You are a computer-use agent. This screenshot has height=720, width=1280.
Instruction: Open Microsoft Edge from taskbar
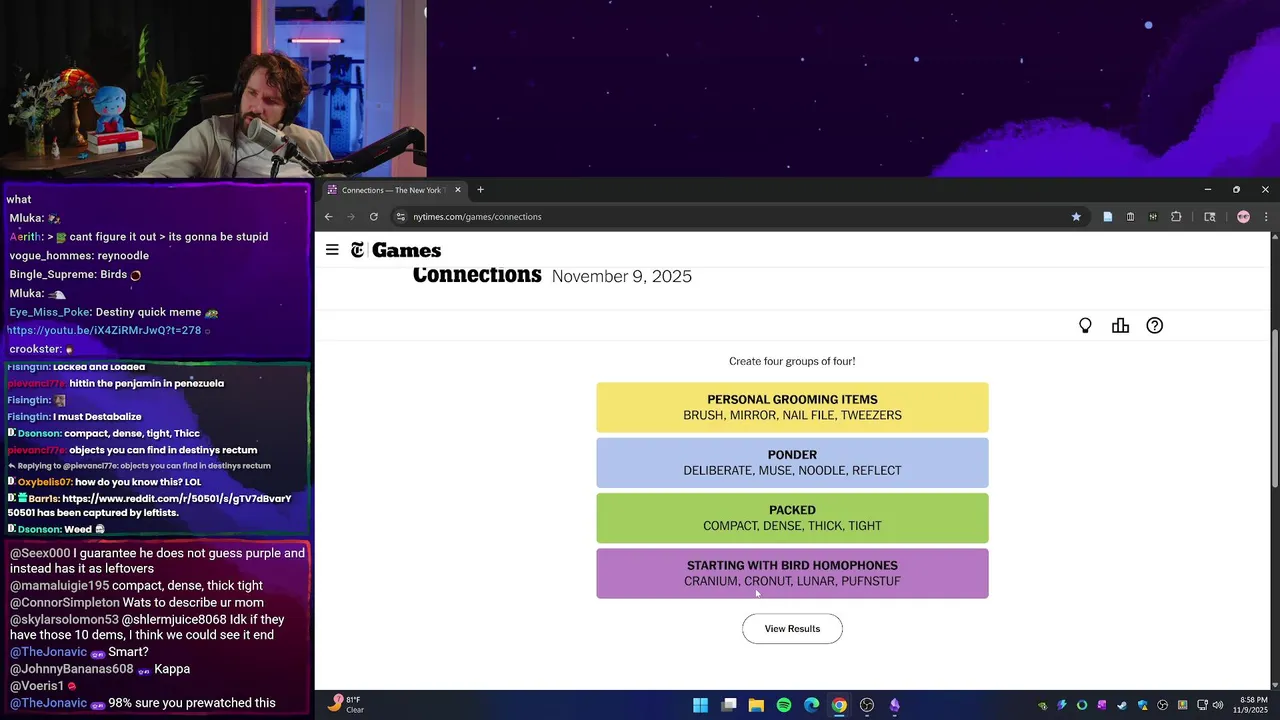point(812,705)
